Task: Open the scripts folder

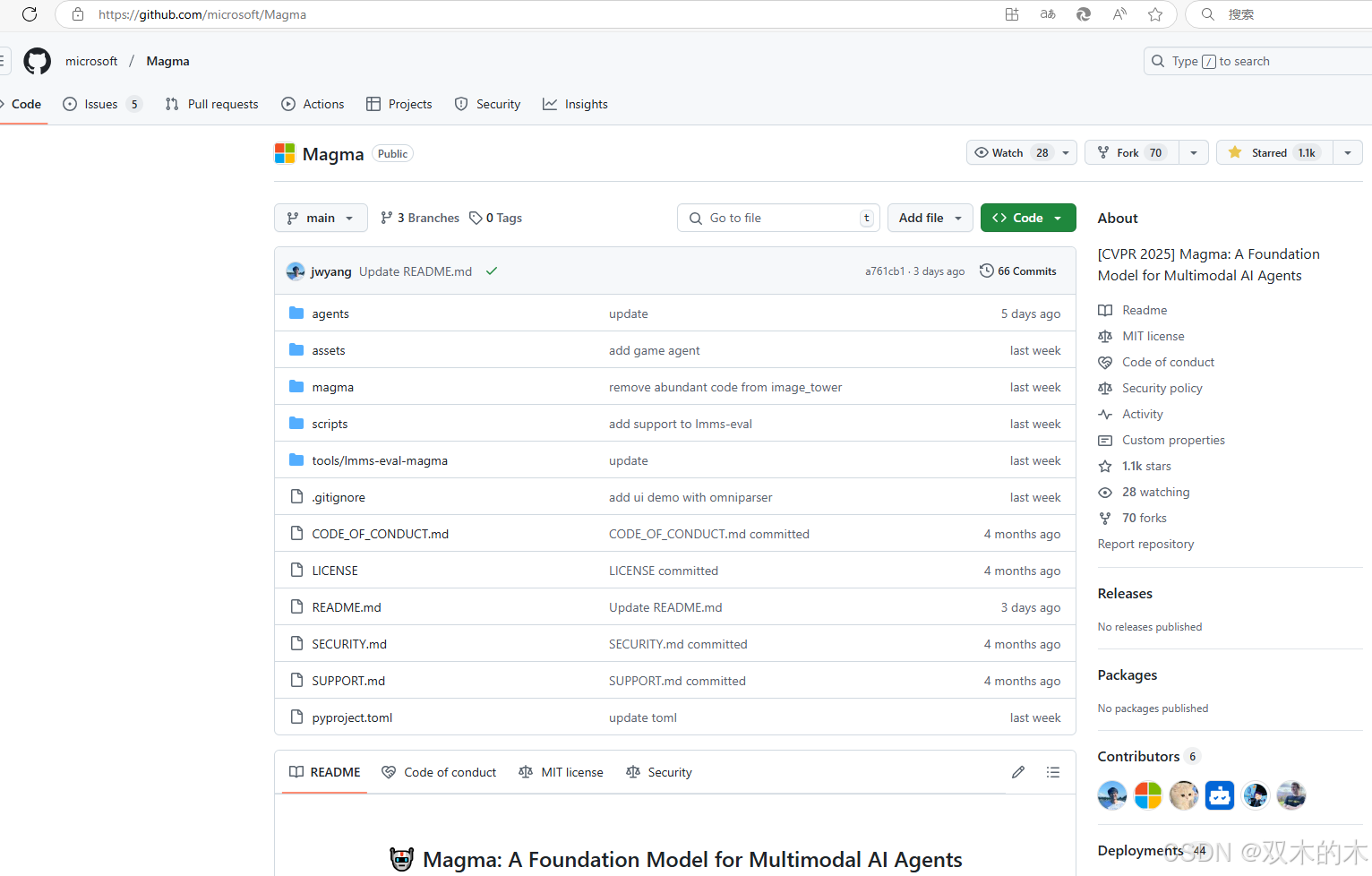Action: (x=330, y=424)
